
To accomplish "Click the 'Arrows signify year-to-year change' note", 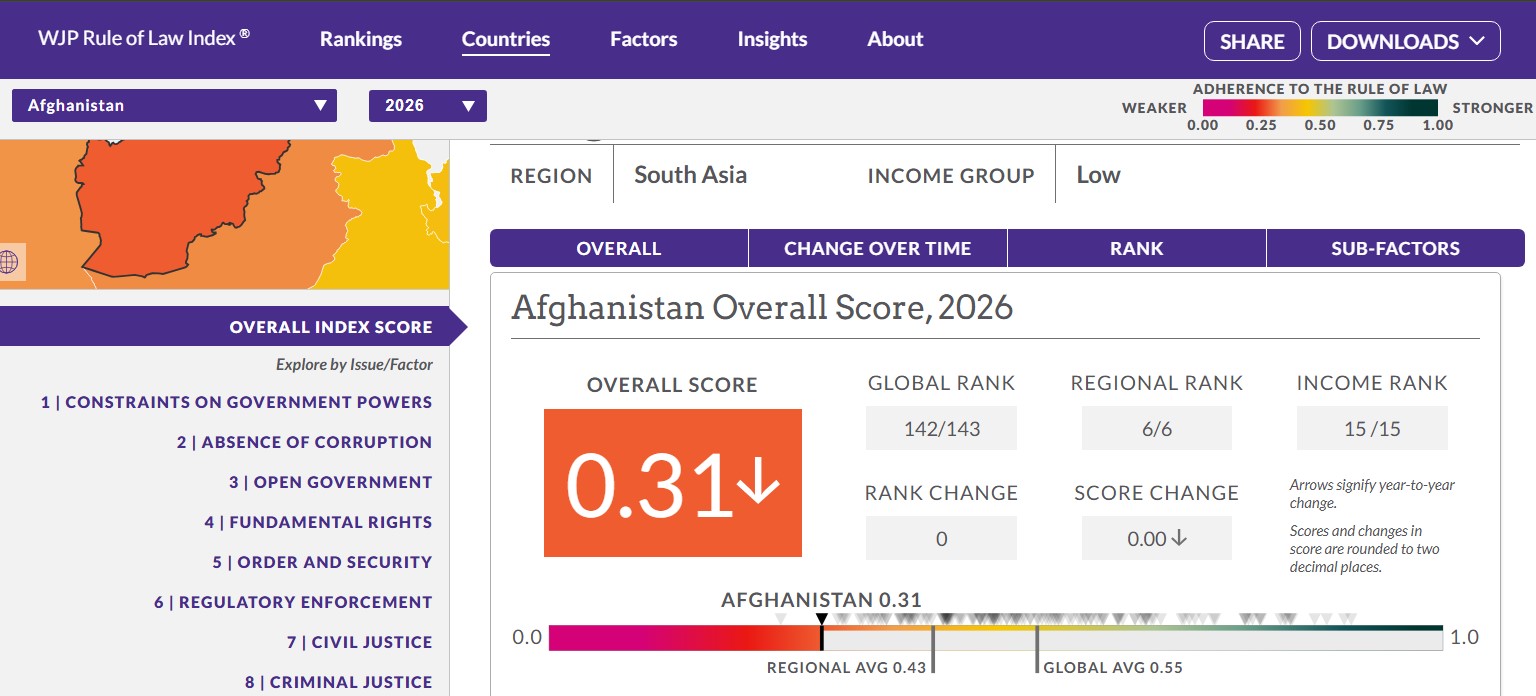I will coord(1372,494).
